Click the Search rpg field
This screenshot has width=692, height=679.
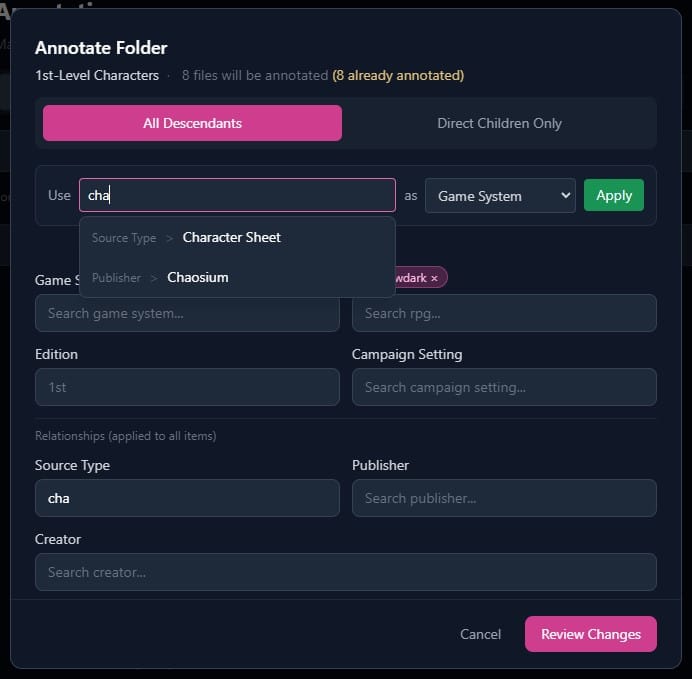pos(504,313)
